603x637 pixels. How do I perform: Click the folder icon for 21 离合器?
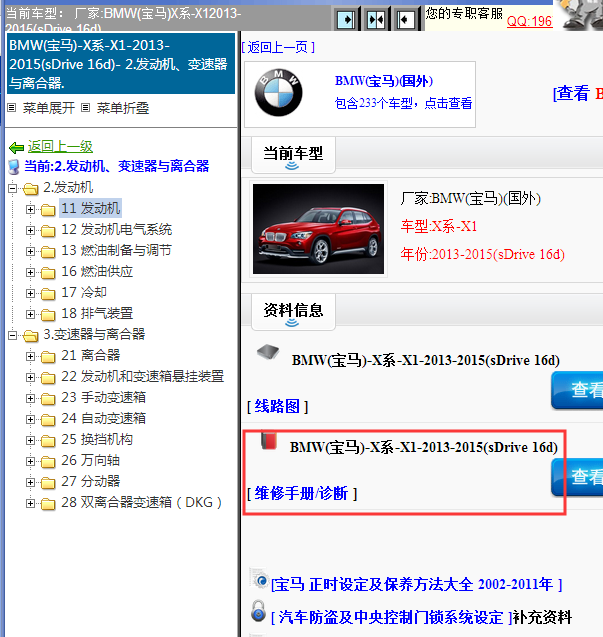[48, 357]
